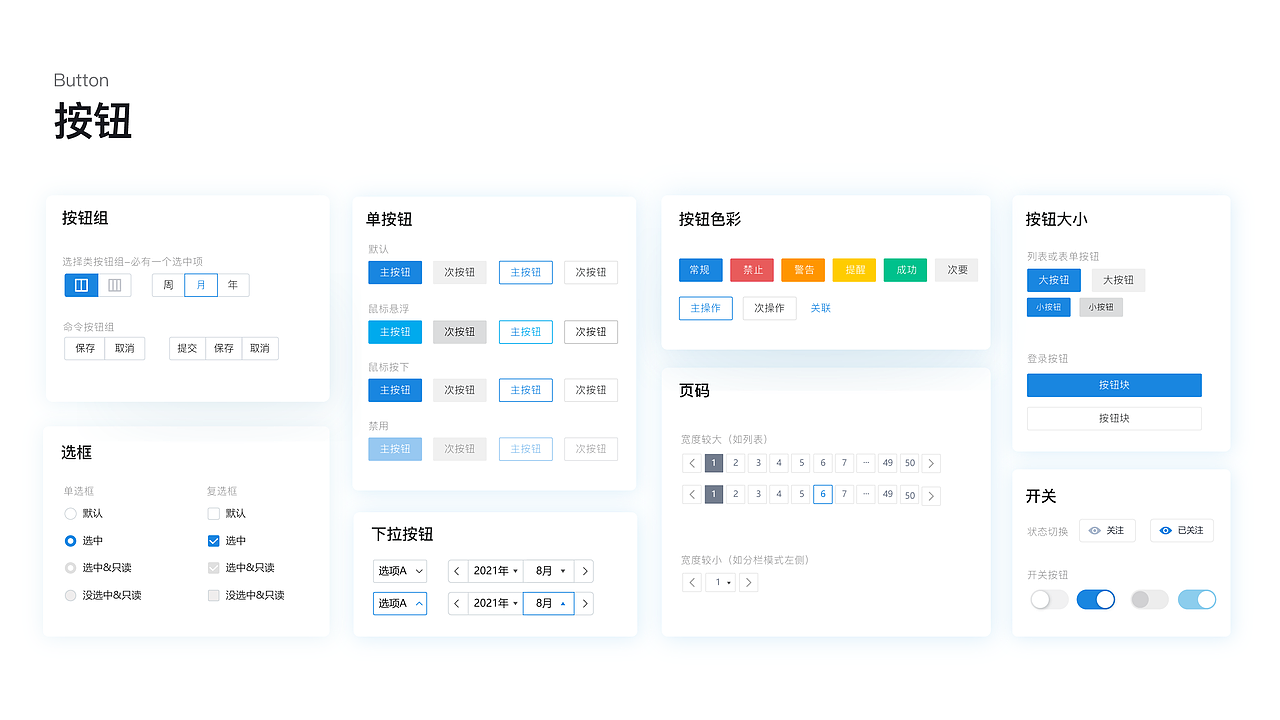Select page 6 in the pagination
Screen dimensions: 1280x720
[x=822, y=494]
